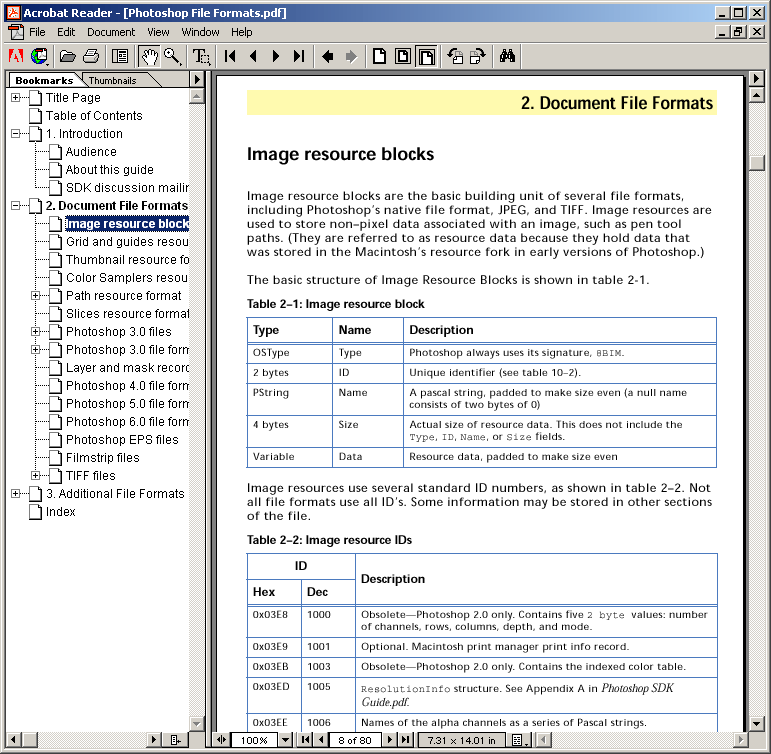Viewport: 771px width, 754px height.
Task: Select the Hand tool
Action: 149,57
